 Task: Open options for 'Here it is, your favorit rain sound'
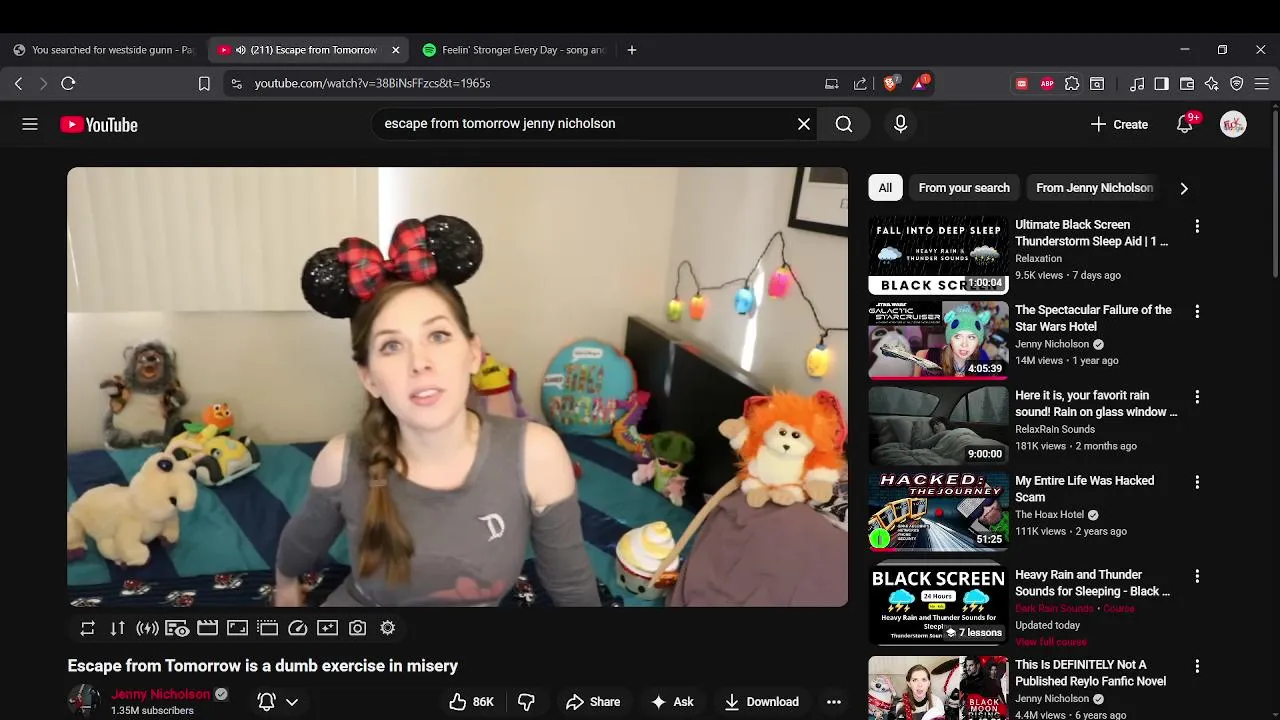1197,396
